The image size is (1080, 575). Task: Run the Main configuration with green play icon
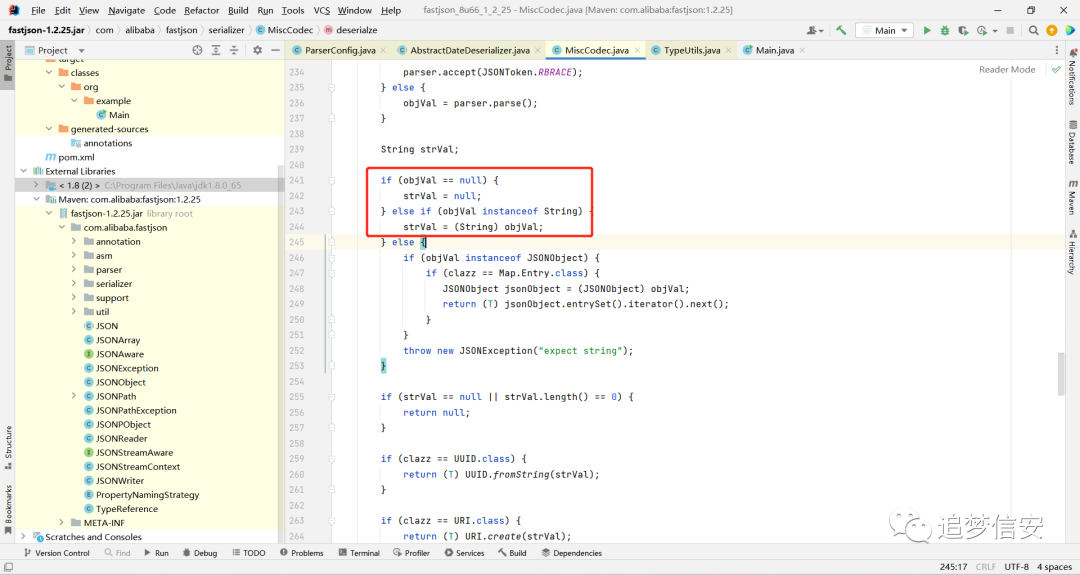pyautogui.click(x=927, y=30)
